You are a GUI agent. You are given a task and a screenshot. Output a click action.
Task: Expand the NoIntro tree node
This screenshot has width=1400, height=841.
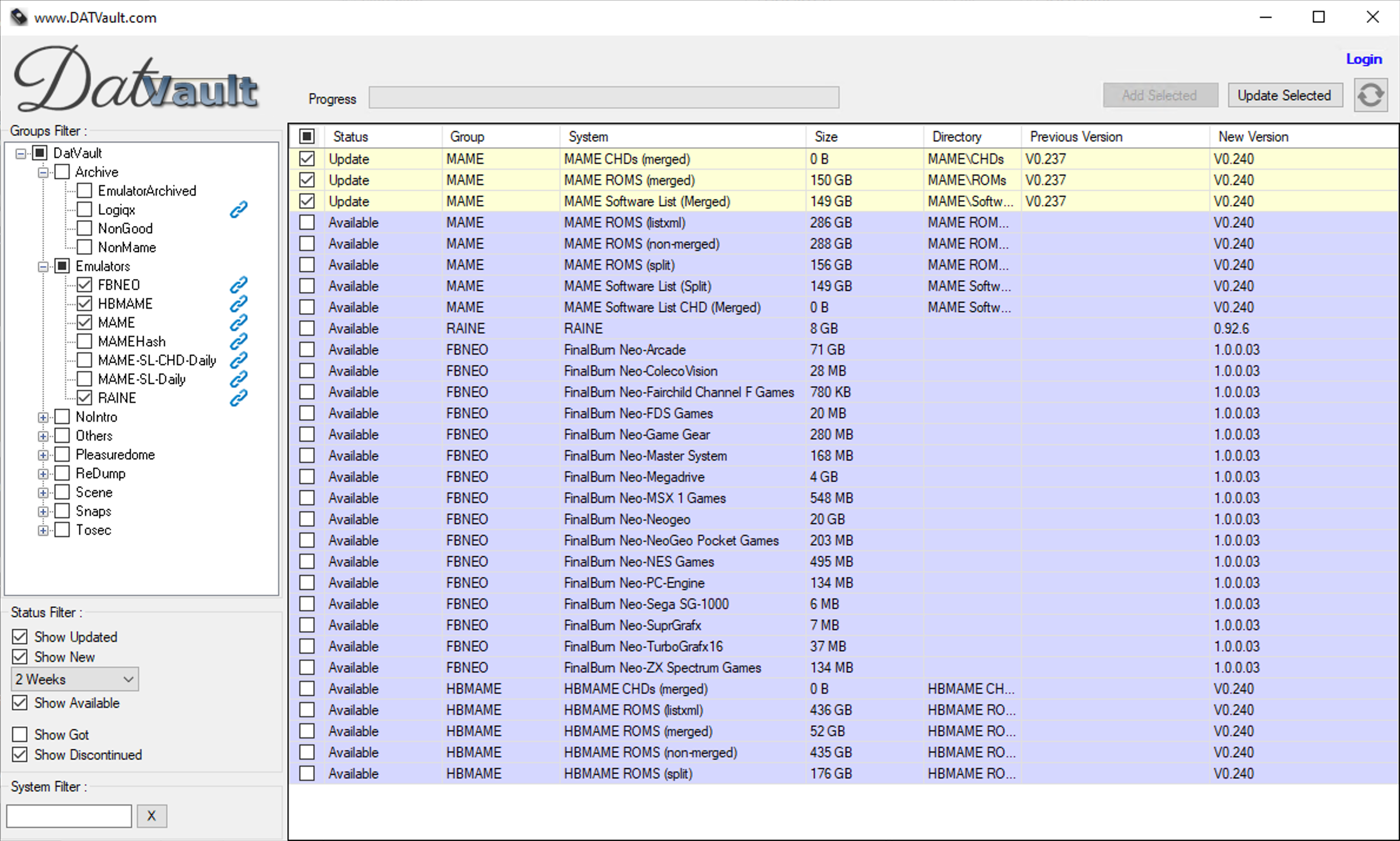pos(43,418)
